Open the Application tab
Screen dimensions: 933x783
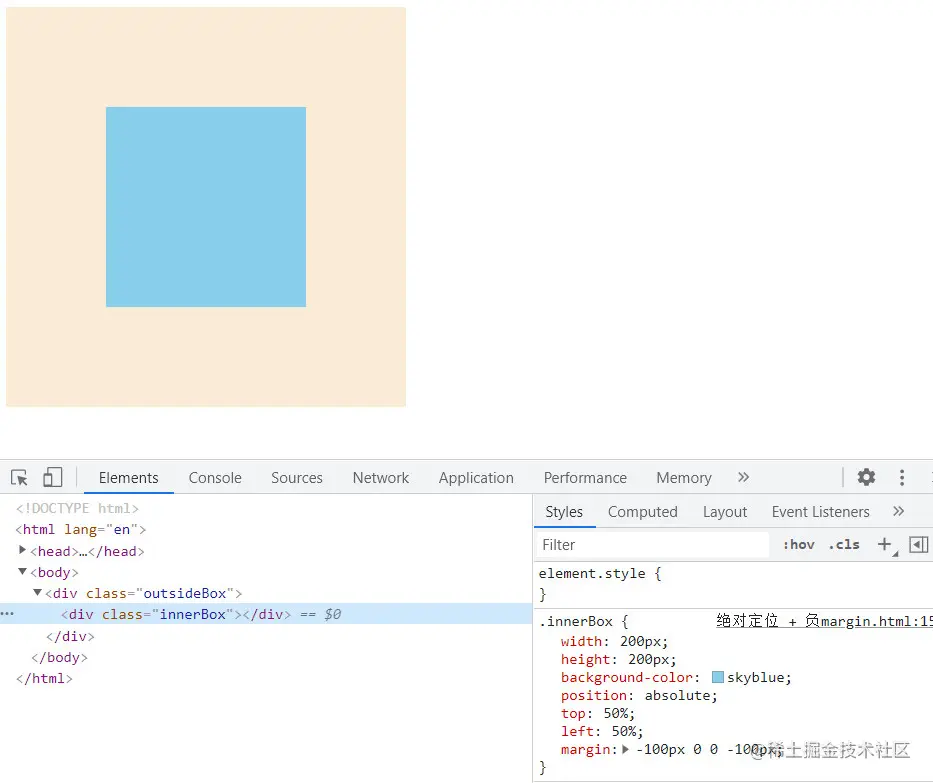point(476,478)
